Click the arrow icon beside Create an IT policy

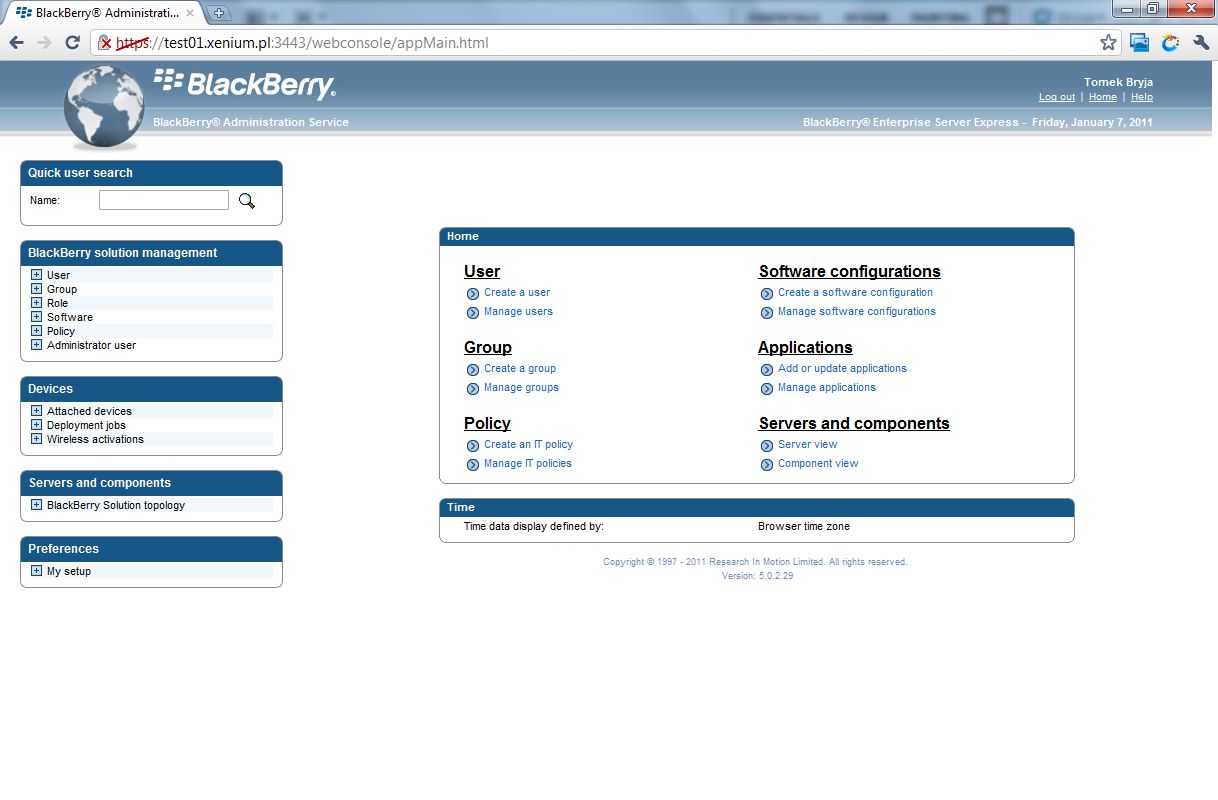pyautogui.click(x=473, y=445)
